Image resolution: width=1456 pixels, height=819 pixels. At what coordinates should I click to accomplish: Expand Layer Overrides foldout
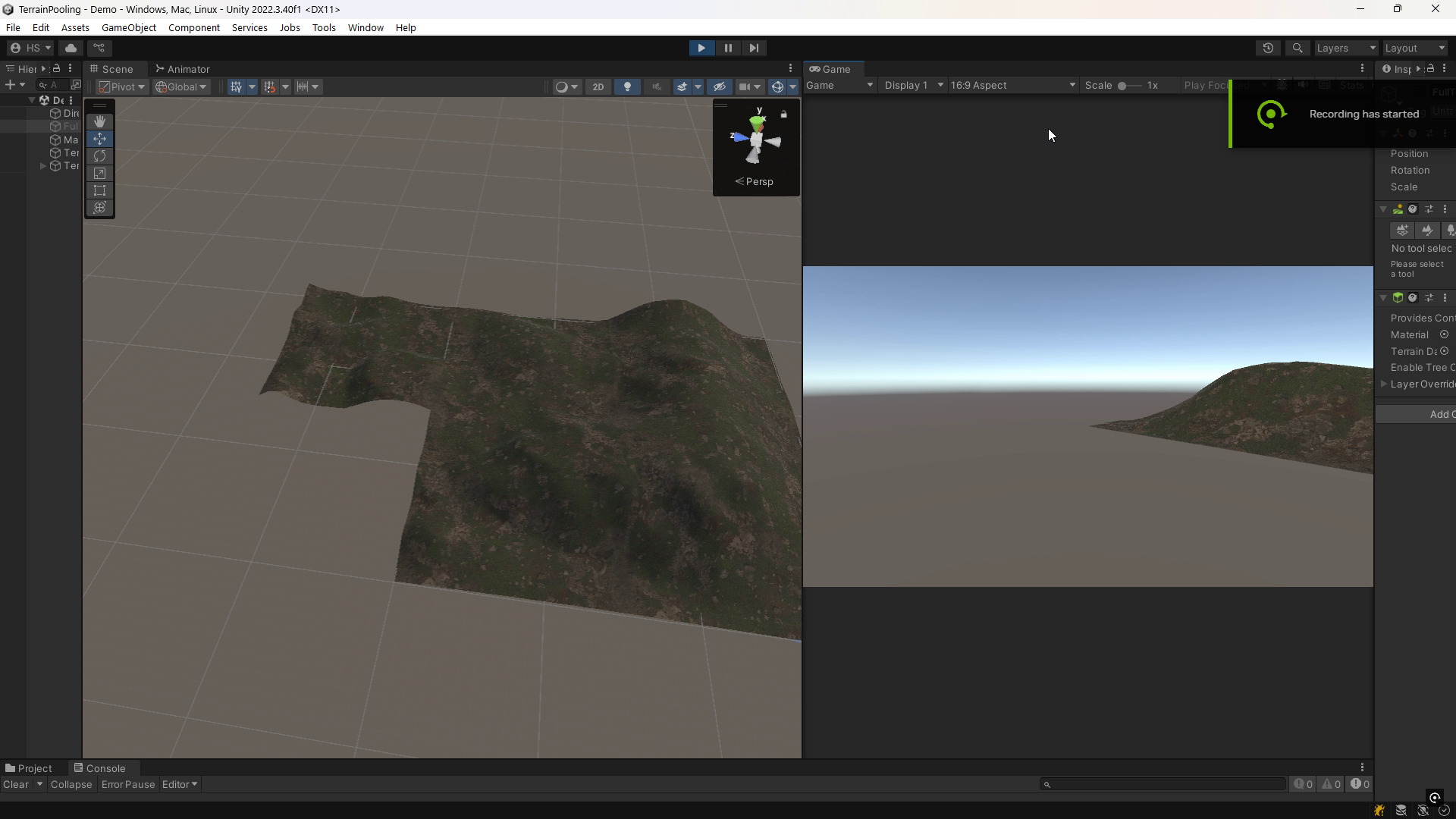point(1384,384)
